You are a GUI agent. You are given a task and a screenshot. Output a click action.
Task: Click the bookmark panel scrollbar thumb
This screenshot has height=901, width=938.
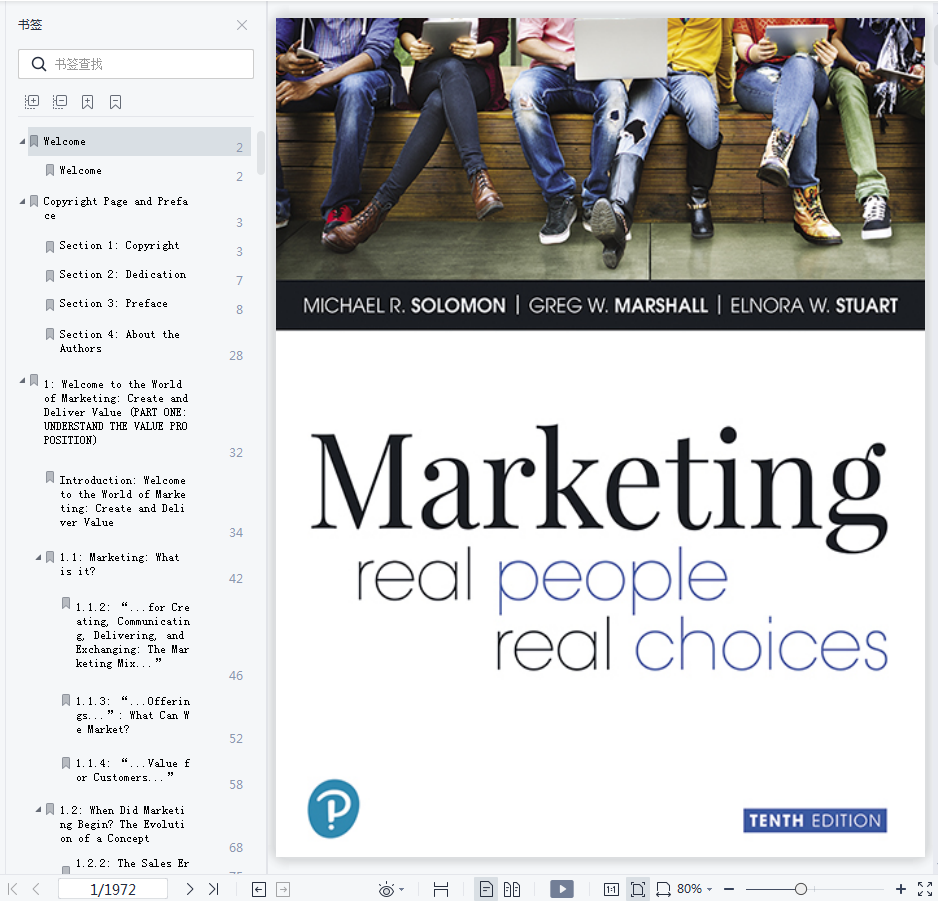coord(261,153)
